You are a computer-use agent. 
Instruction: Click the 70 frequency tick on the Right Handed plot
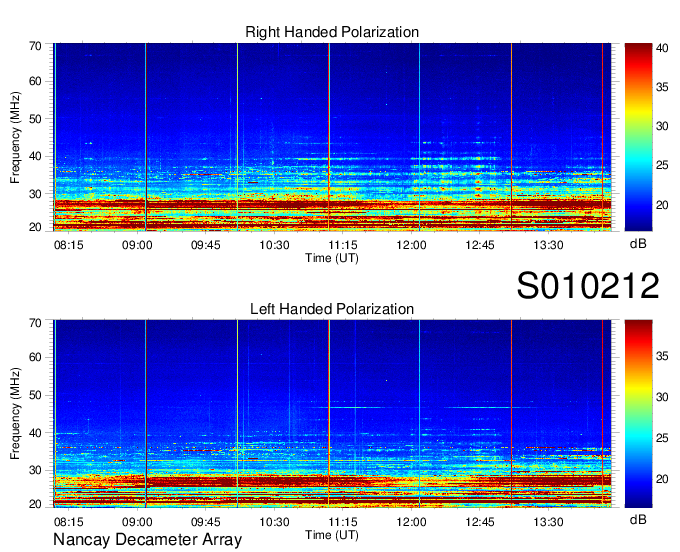[35, 46]
